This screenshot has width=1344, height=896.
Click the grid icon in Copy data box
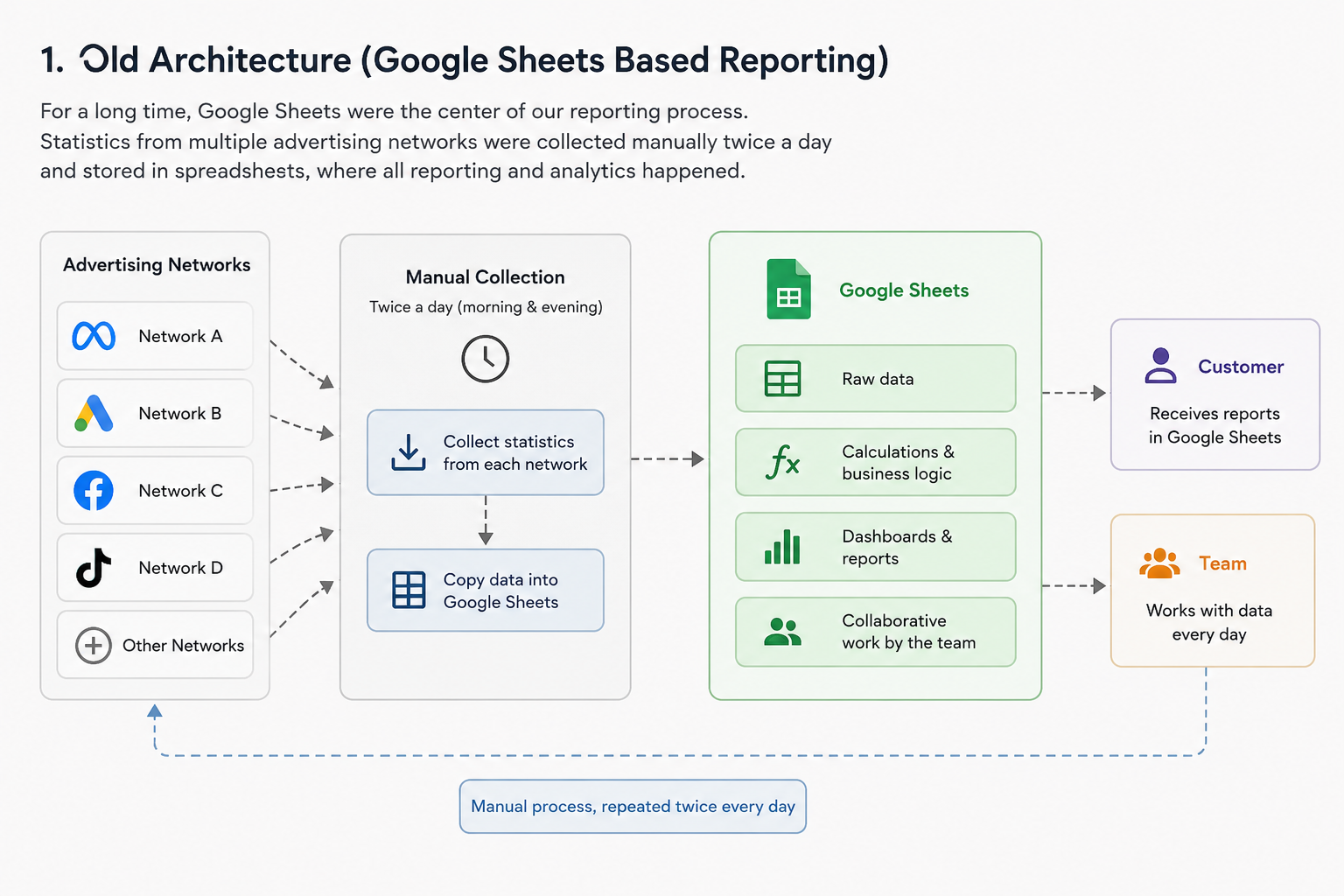409,590
